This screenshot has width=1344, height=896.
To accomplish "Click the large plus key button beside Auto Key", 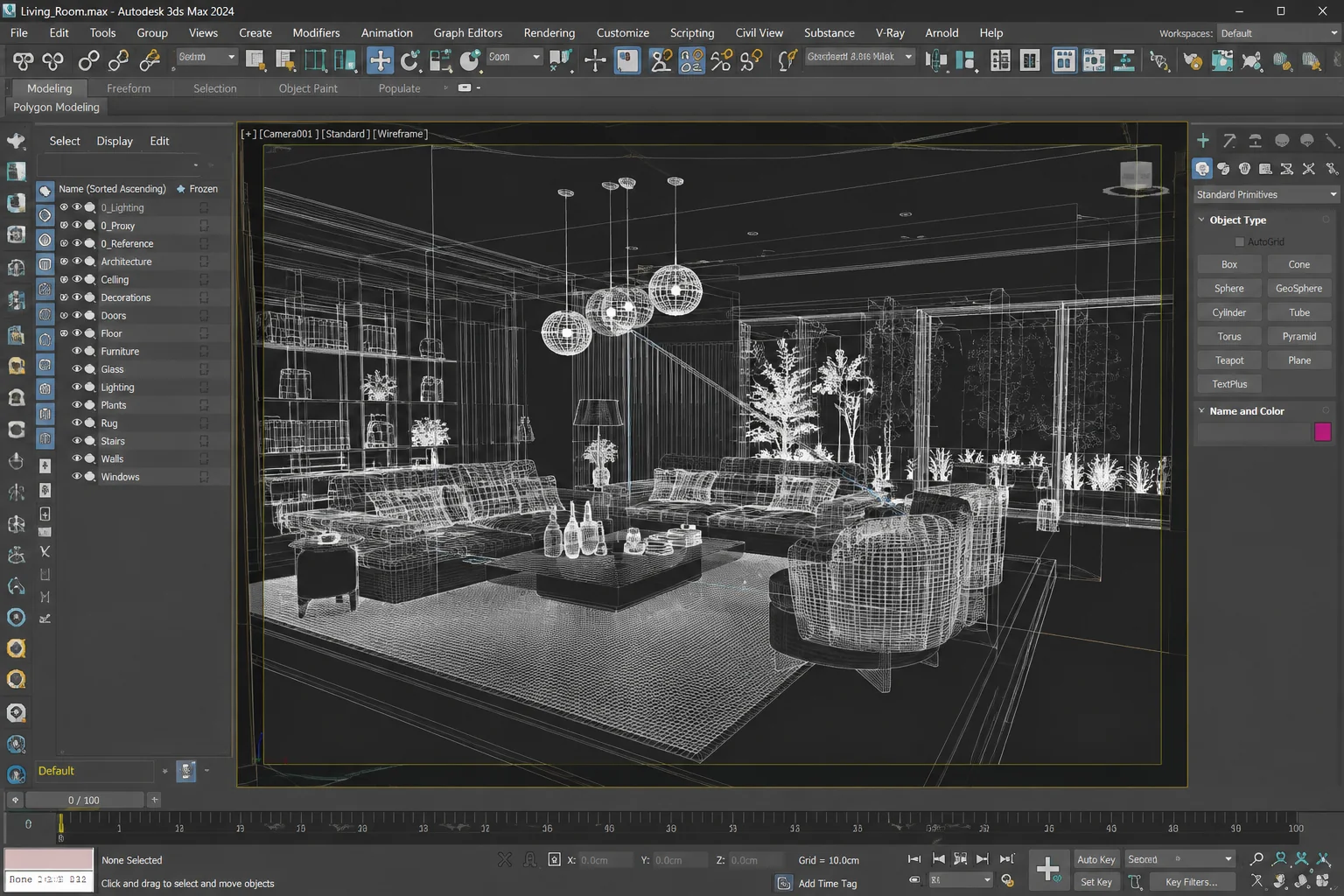I will (x=1047, y=868).
